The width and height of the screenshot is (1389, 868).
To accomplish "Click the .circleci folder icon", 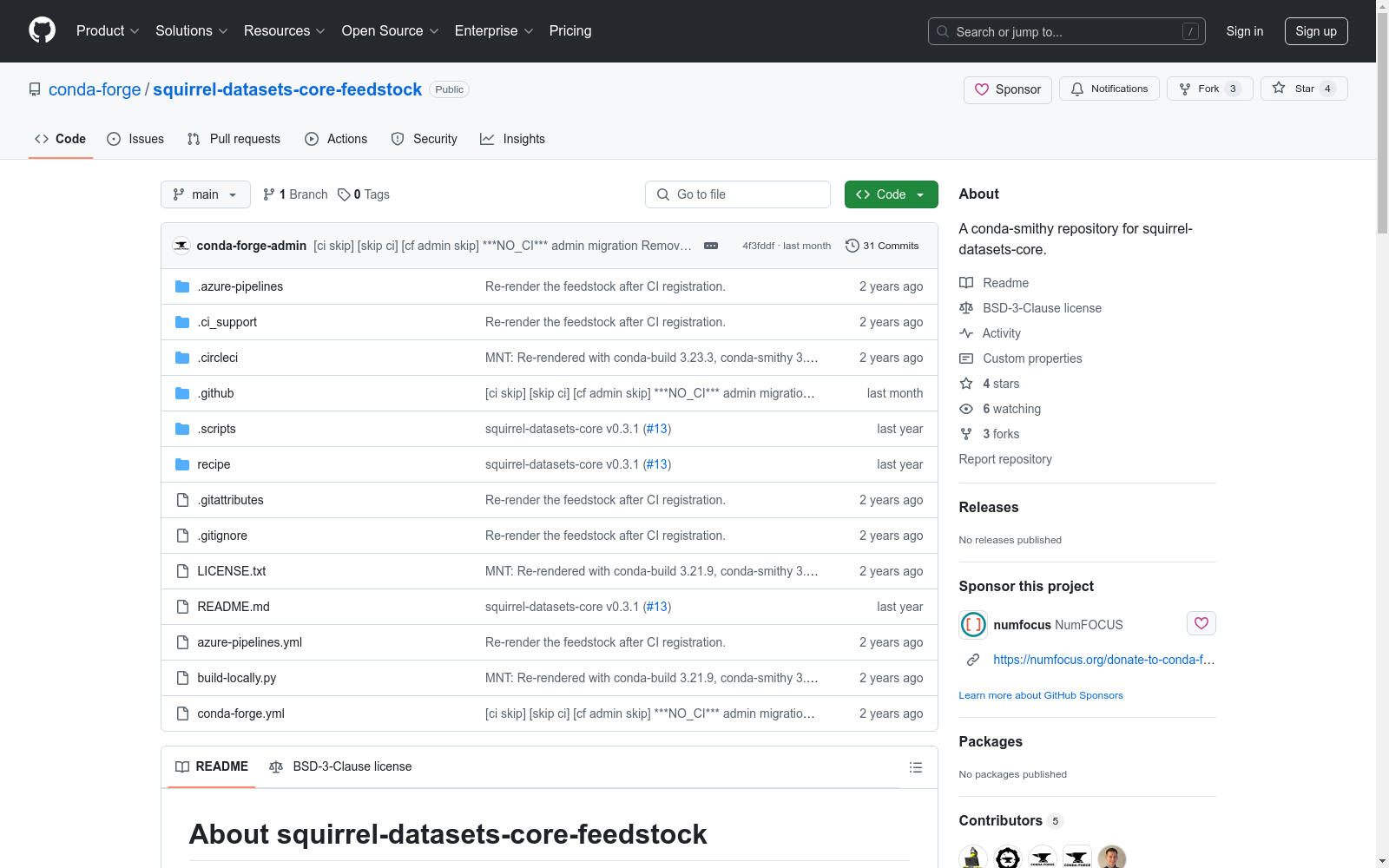I will tap(182, 358).
